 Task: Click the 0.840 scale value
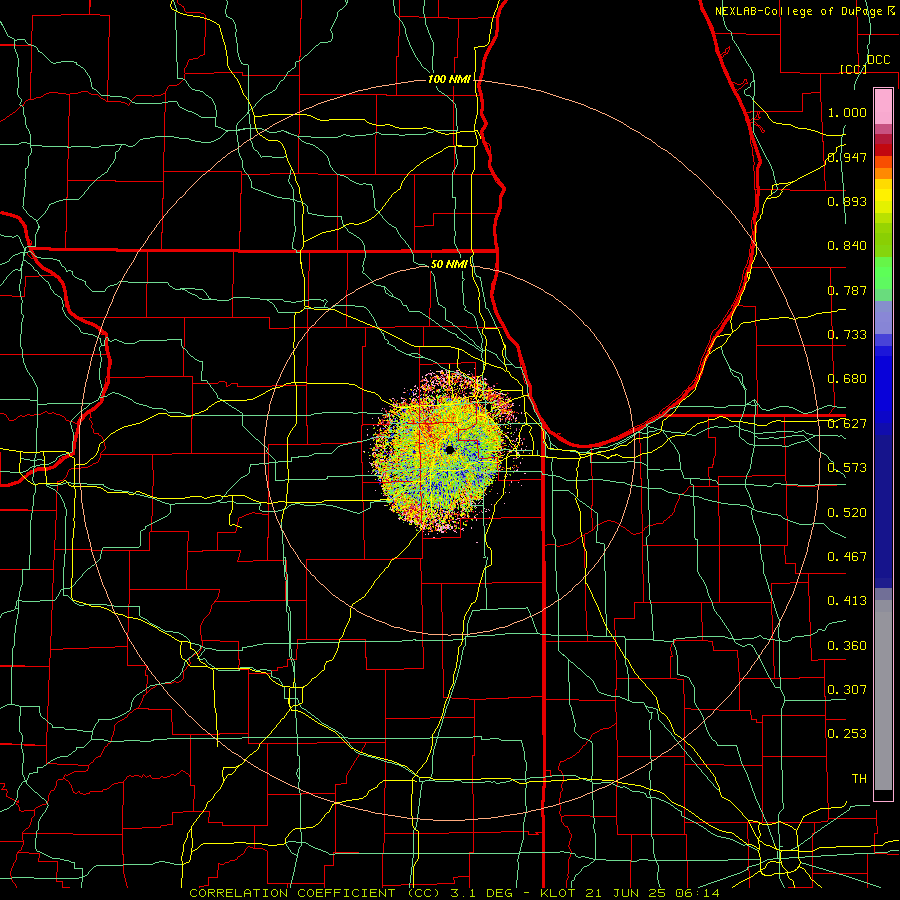pyautogui.click(x=847, y=246)
